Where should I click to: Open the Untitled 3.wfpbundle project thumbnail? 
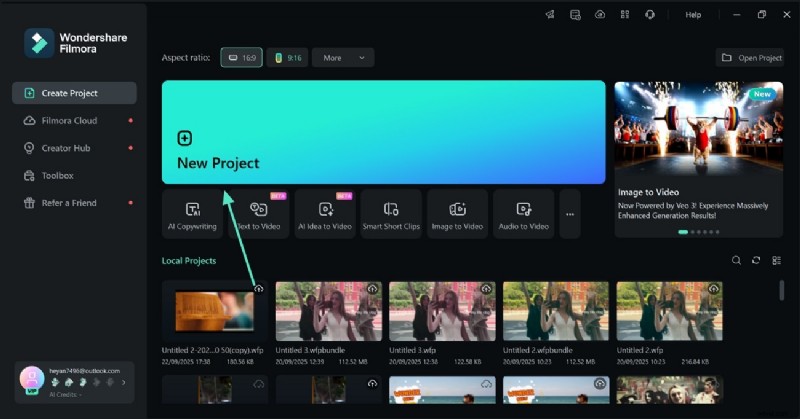(329, 311)
